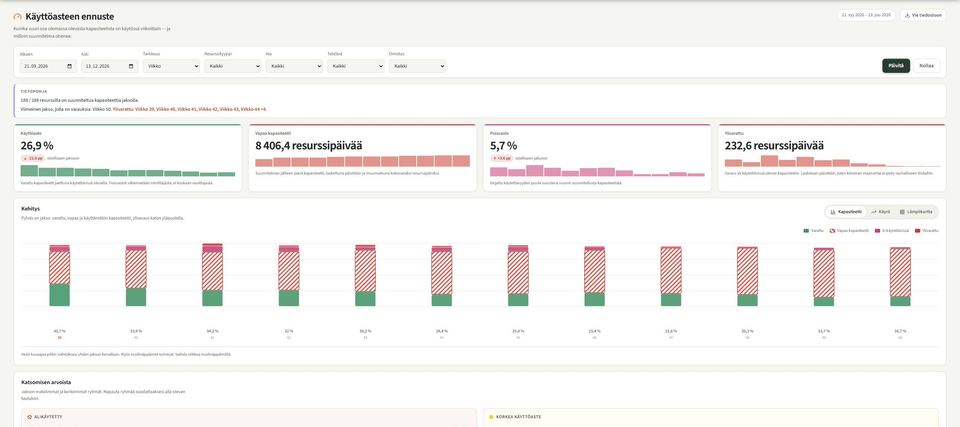960x427 pixels.
Task: Switch to the Lämpökartta chart tab
Action: pos(916,212)
